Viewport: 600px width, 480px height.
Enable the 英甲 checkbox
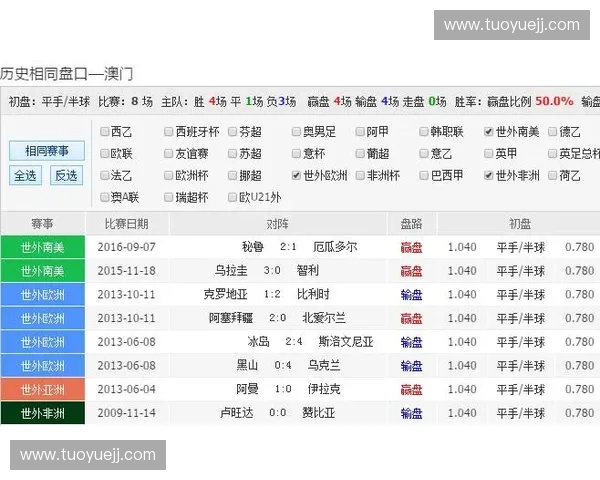point(488,154)
